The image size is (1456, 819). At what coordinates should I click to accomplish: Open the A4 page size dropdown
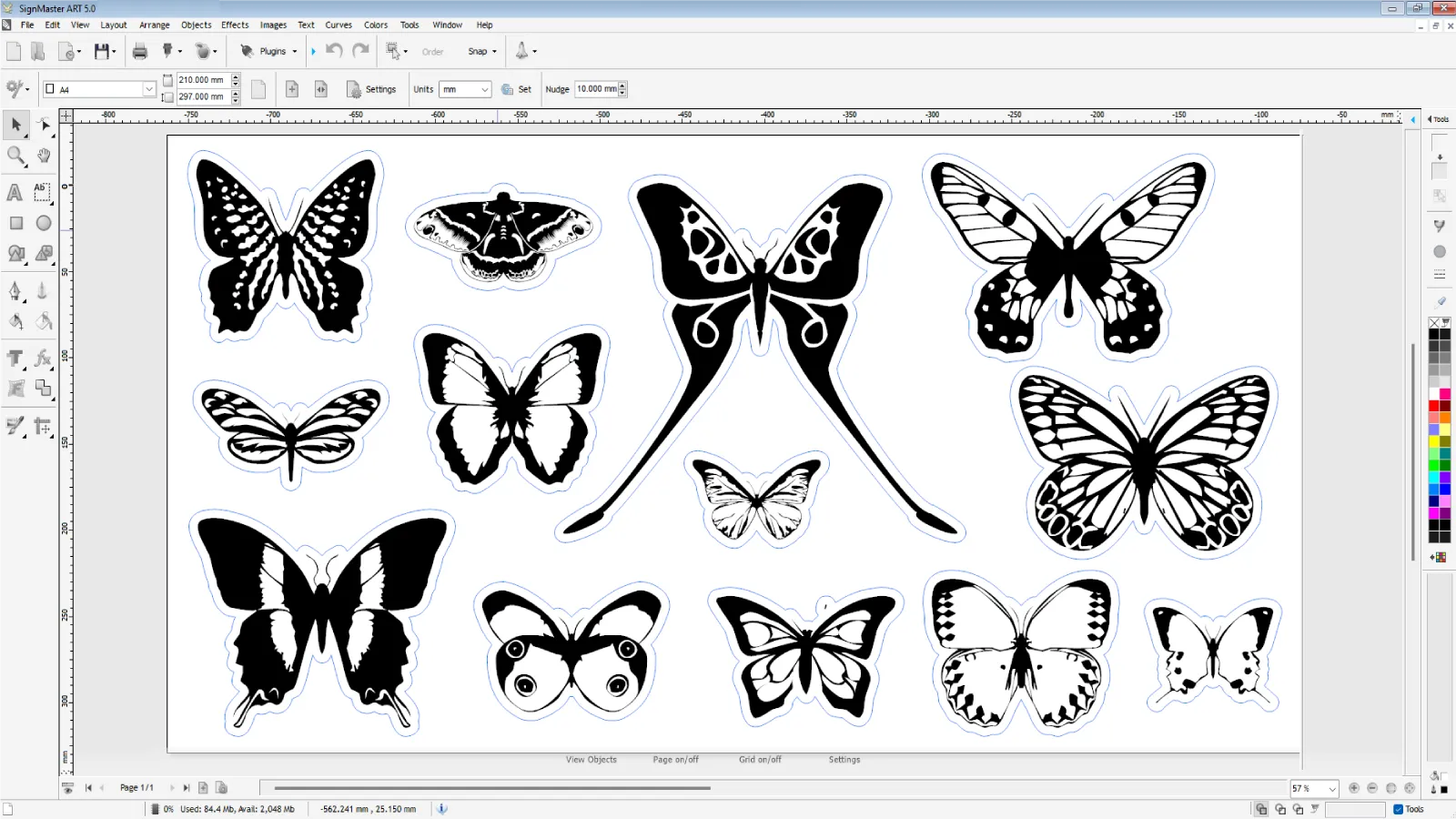click(x=148, y=89)
